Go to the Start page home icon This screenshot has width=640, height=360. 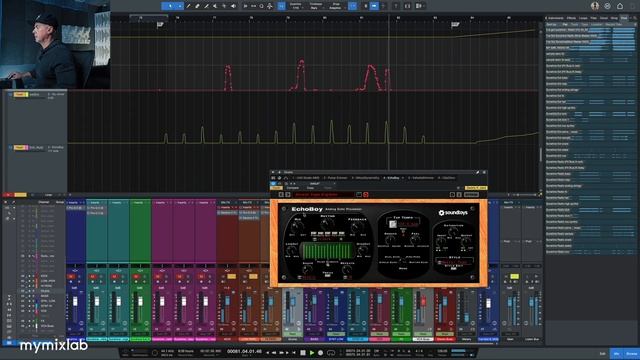click(x=620, y=6)
